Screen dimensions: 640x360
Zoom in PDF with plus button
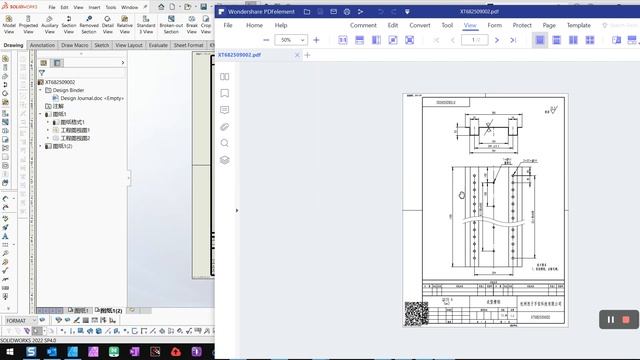tap(316, 40)
